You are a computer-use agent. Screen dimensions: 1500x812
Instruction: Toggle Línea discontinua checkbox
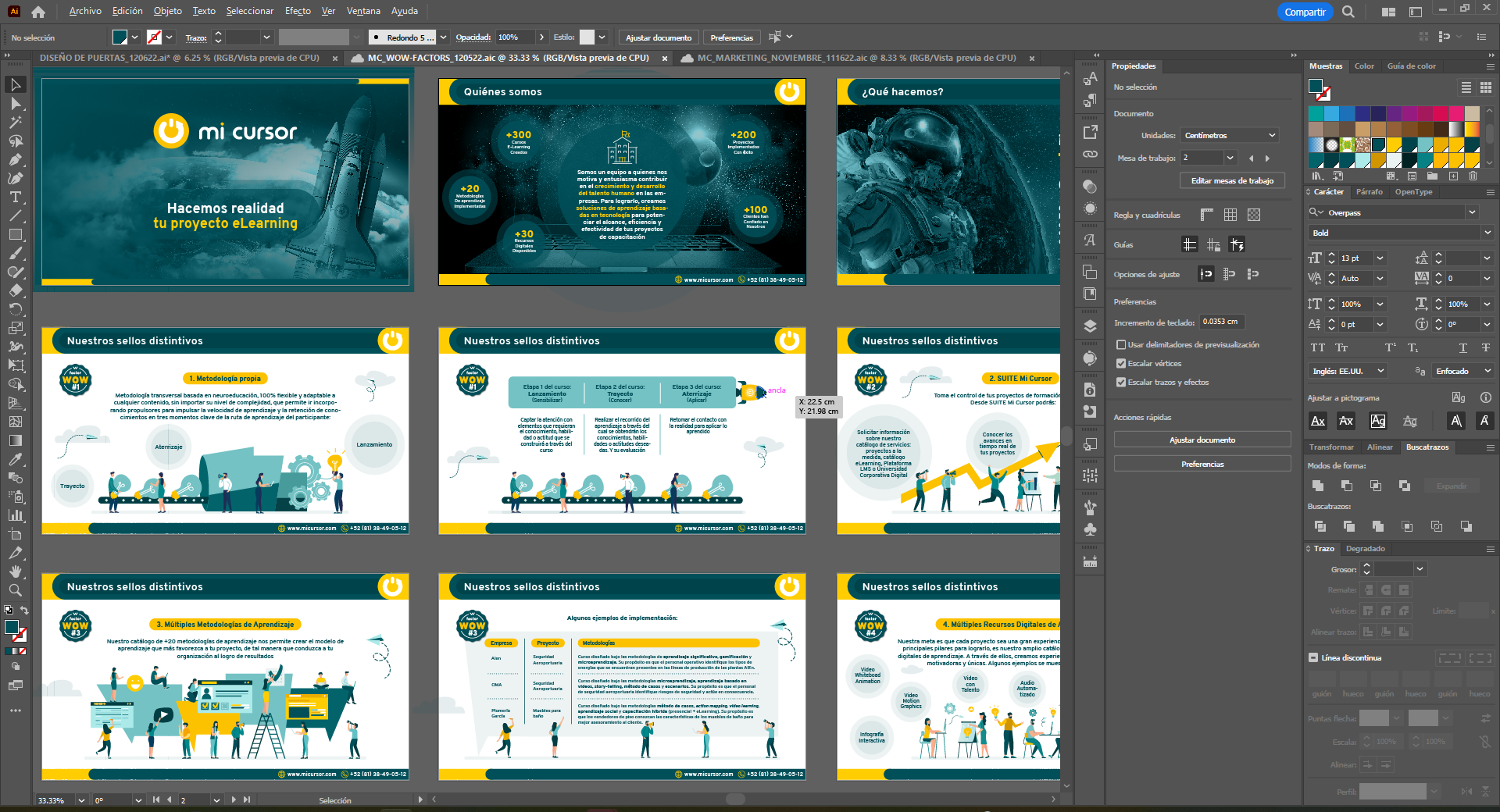click(x=1313, y=657)
